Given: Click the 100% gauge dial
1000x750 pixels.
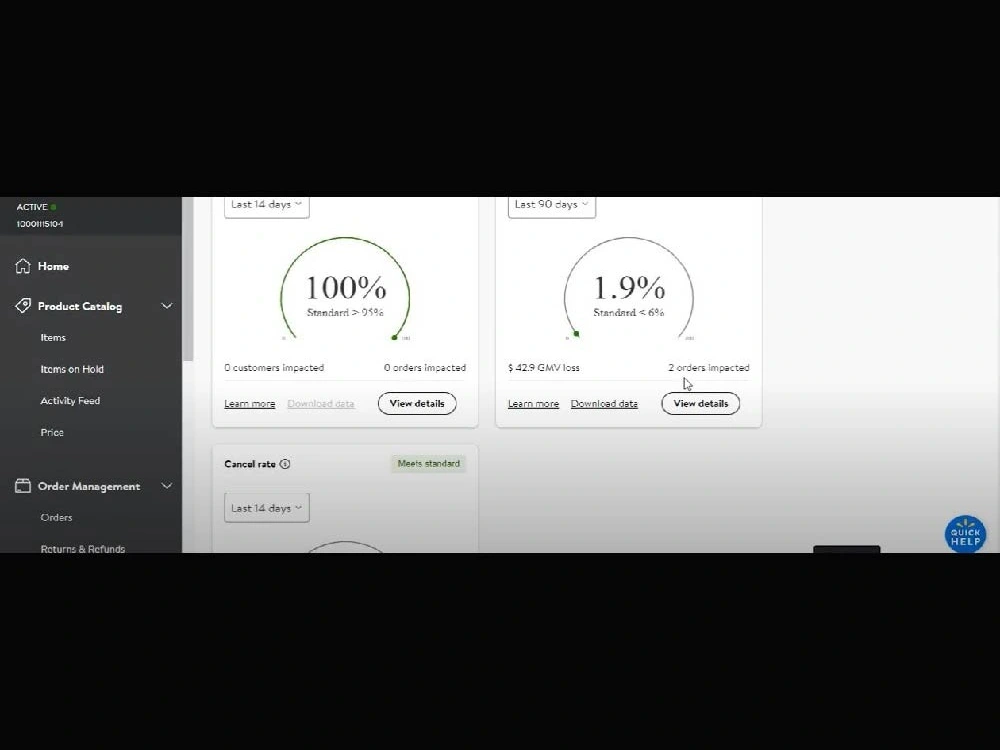Looking at the screenshot, I should [345, 288].
